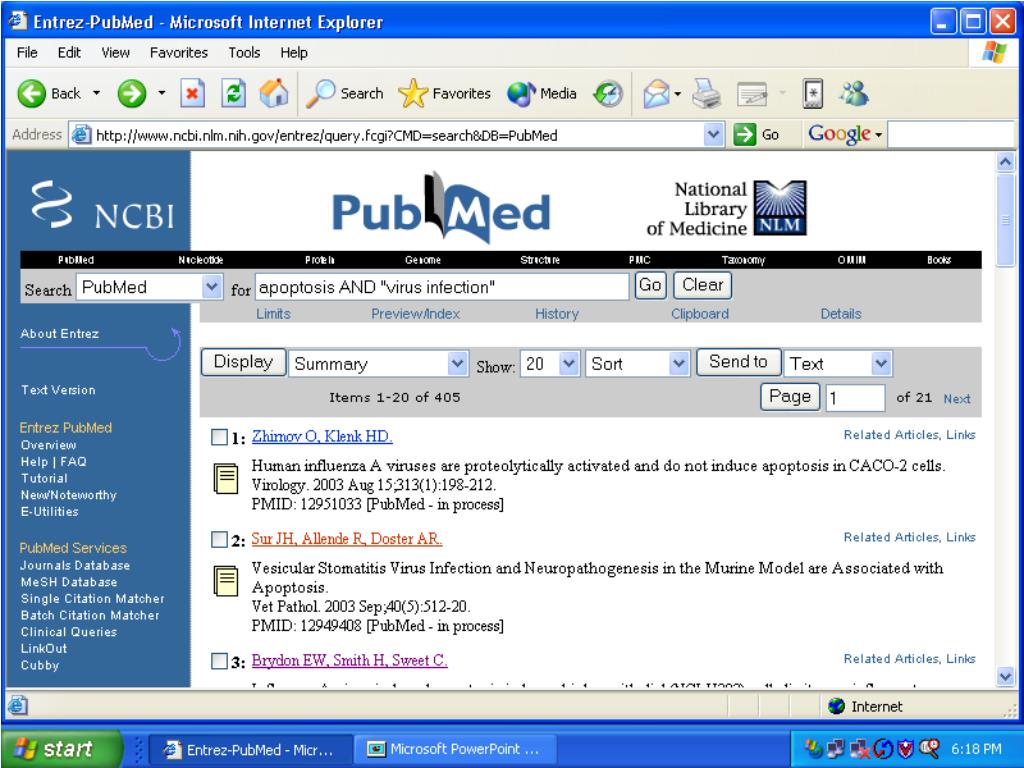
Task: Click the search query text field
Action: 441,287
